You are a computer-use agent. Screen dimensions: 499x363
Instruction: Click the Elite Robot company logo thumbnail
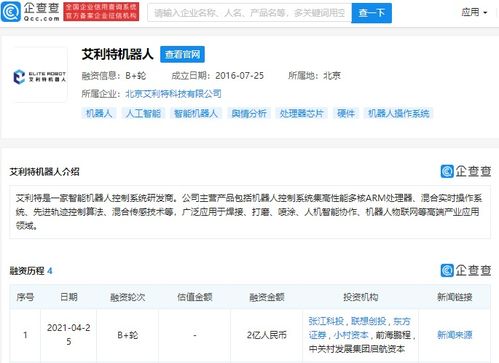[x=39, y=76]
